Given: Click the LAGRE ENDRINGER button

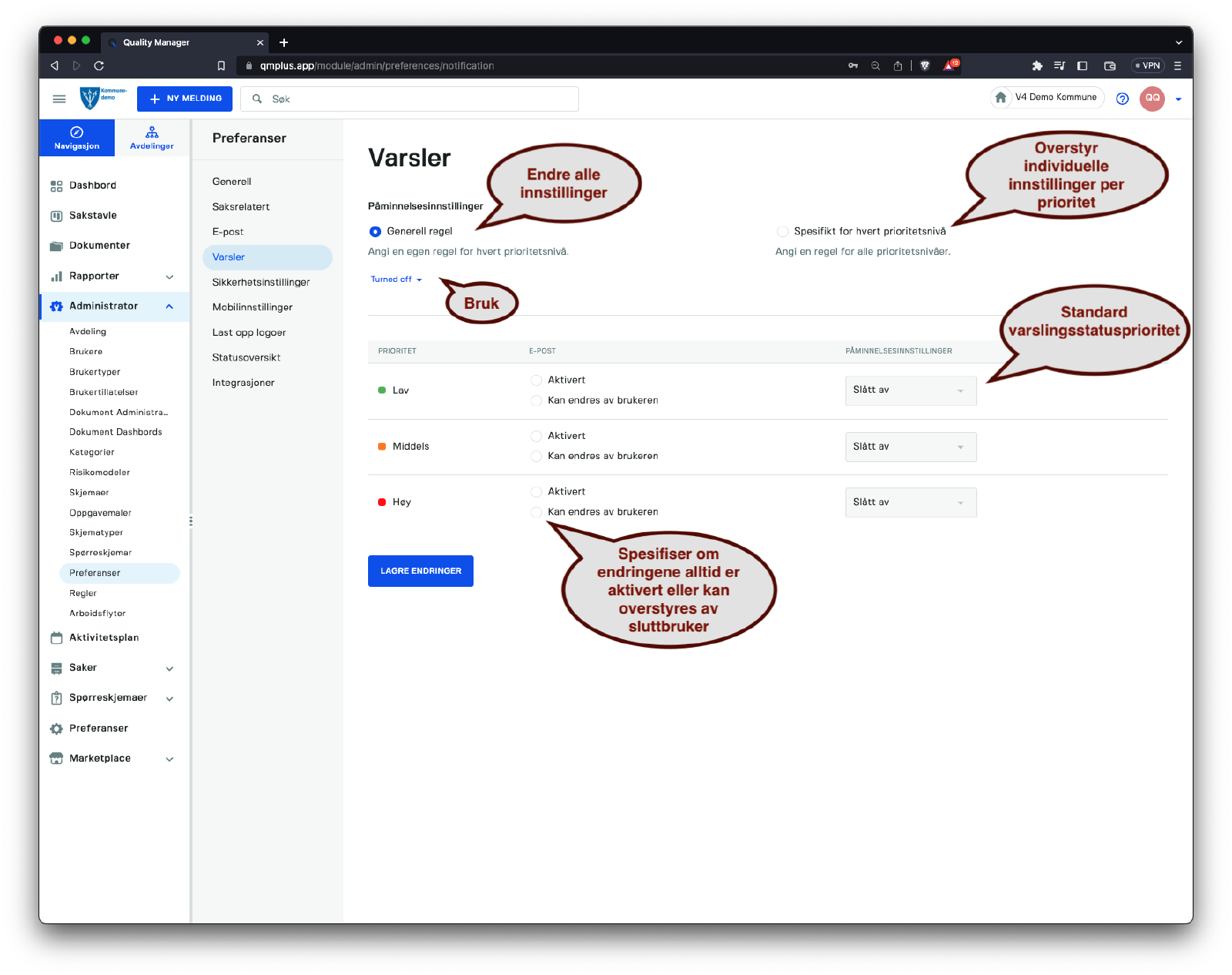Looking at the screenshot, I should pos(420,571).
